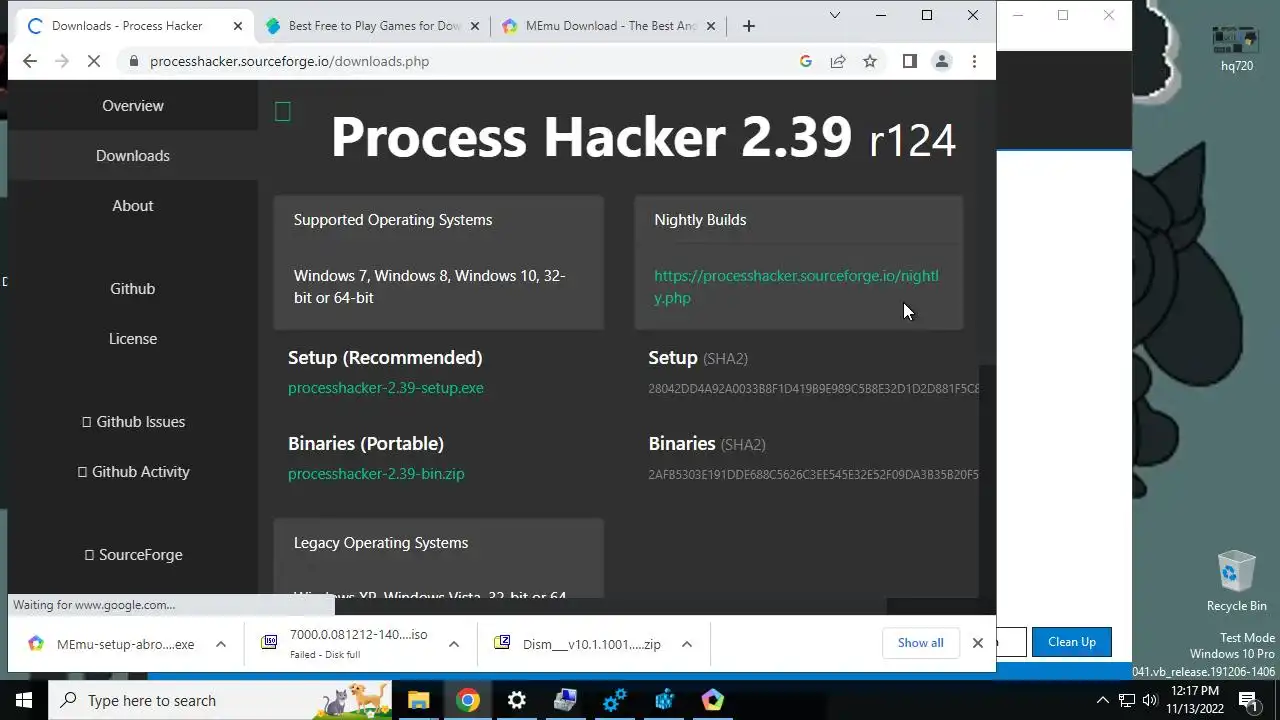Click the taskbar search box

220,700
